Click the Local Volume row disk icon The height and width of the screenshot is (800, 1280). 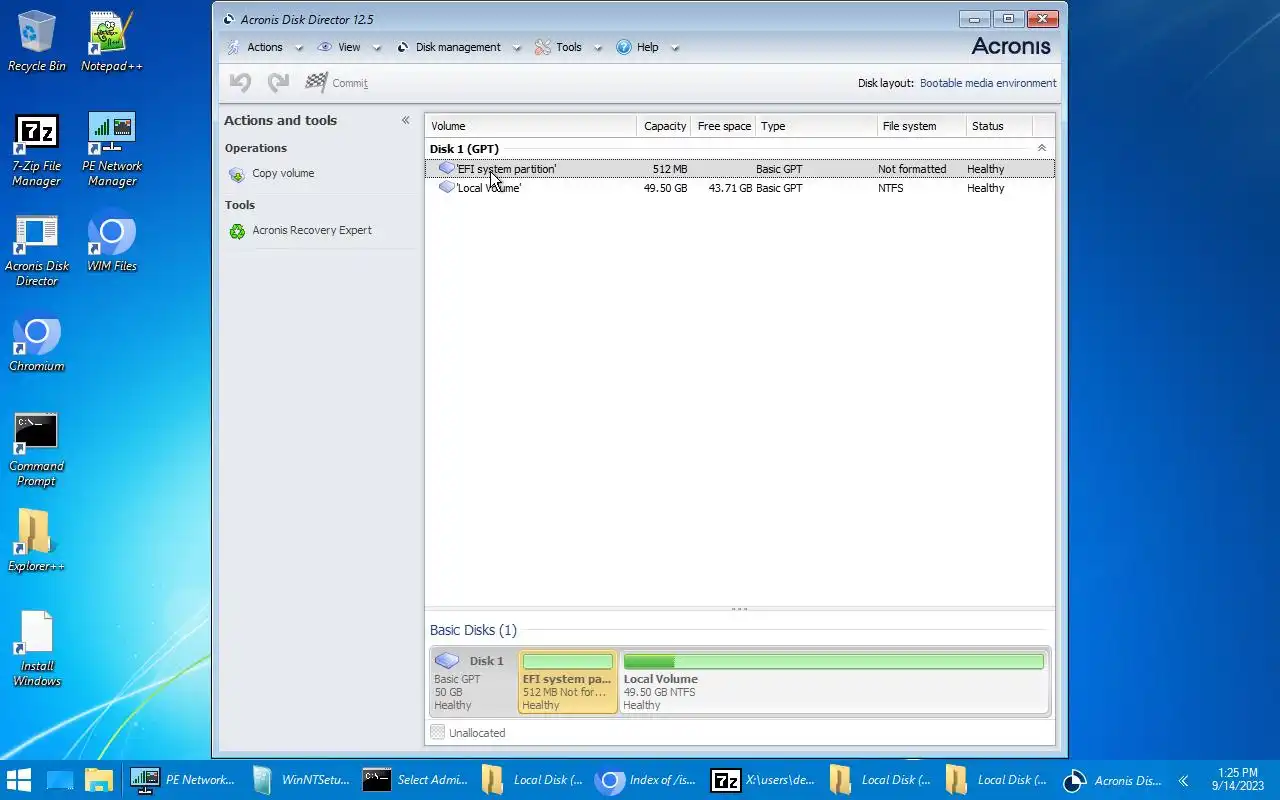pos(446,187)
